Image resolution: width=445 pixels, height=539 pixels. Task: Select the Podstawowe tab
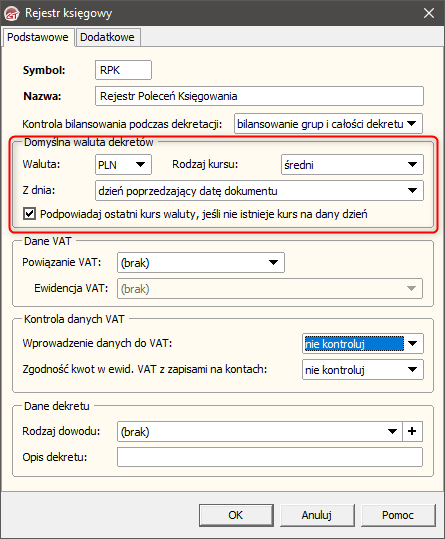pos(38,37)
